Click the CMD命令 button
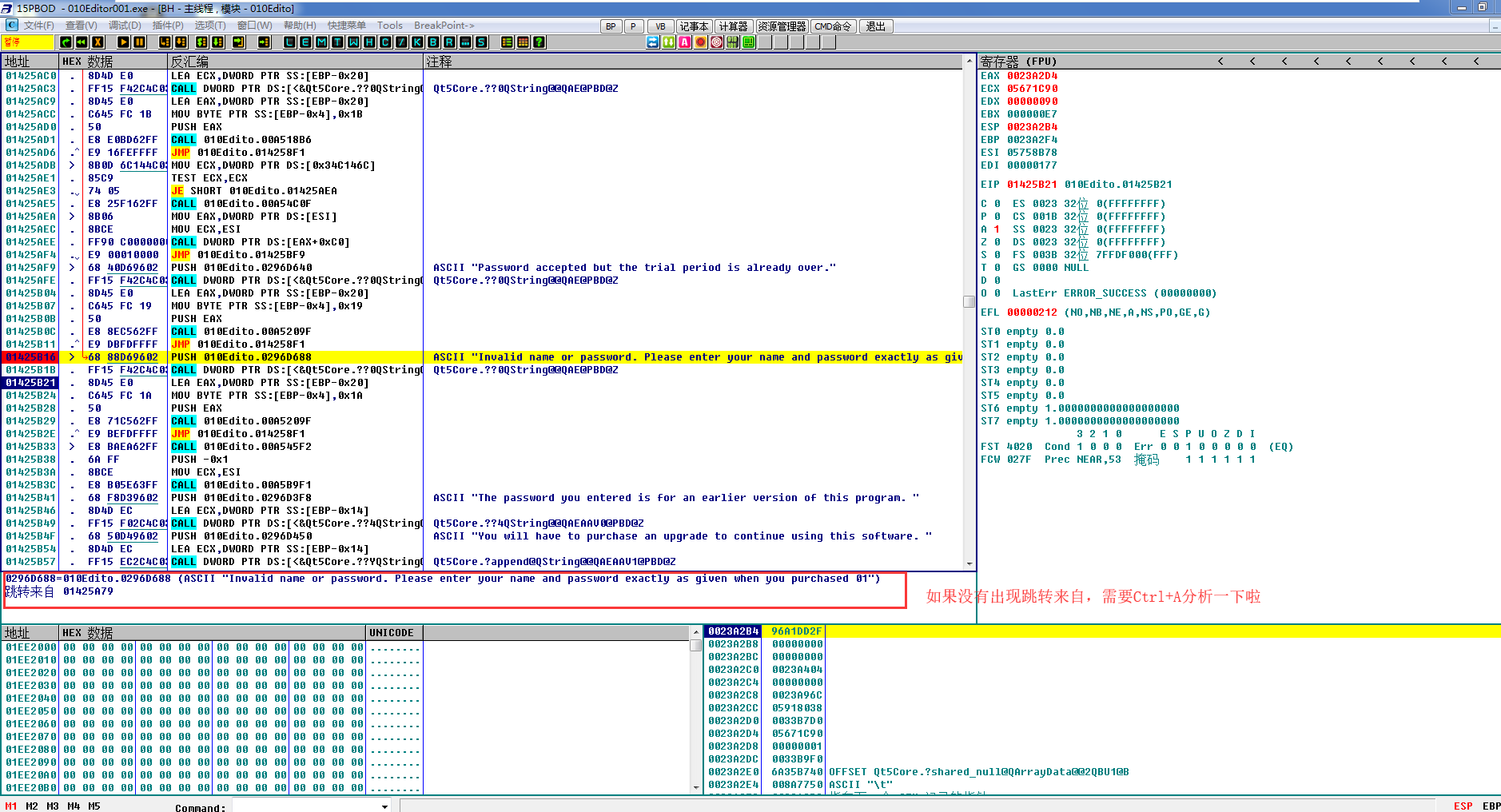Image resolution: width=1501 pixels, height=812 pixels. coord(833,26)
